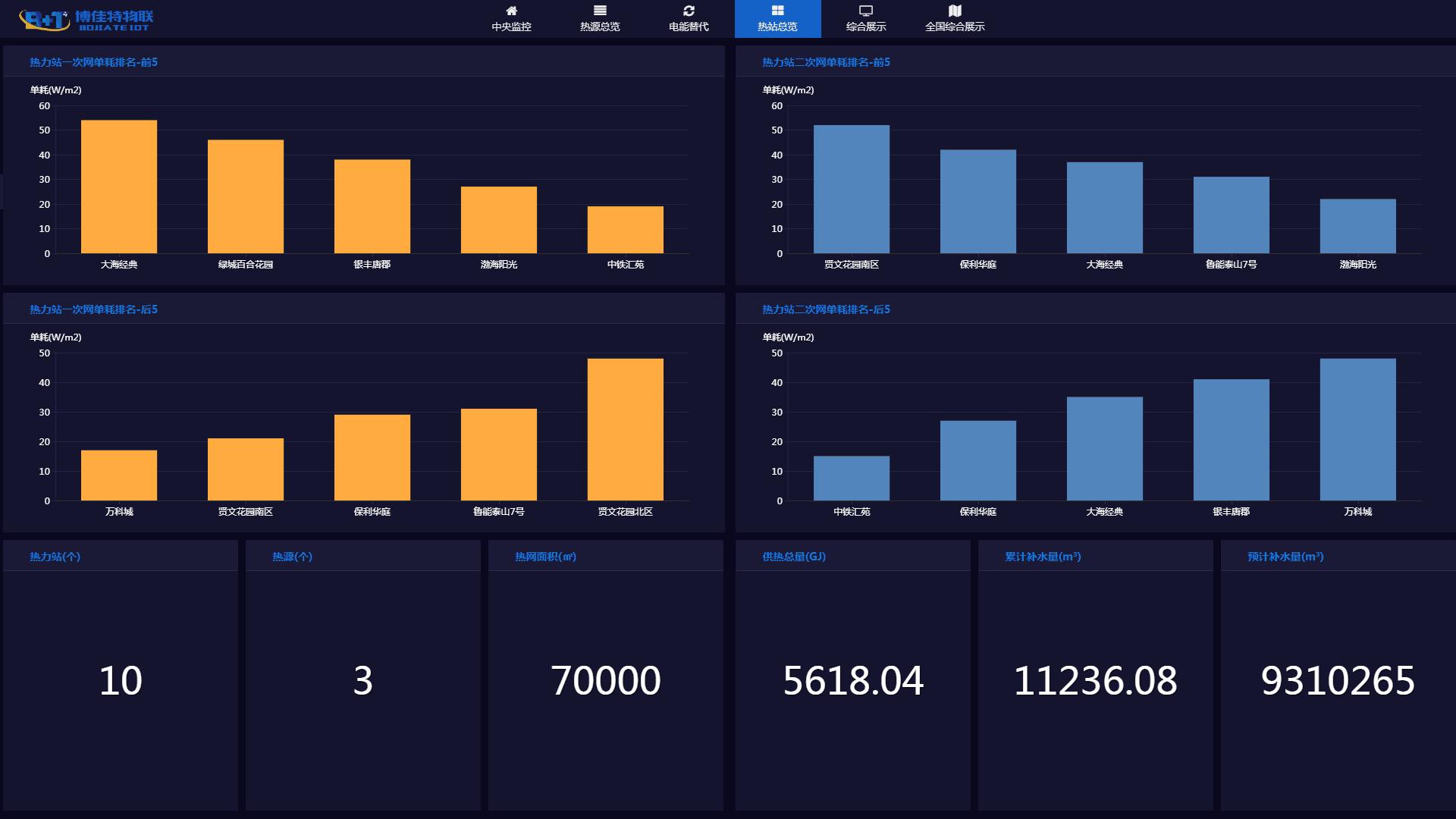Click the cumulative water value 11236.08
1456x819 pixels.
1096,680
